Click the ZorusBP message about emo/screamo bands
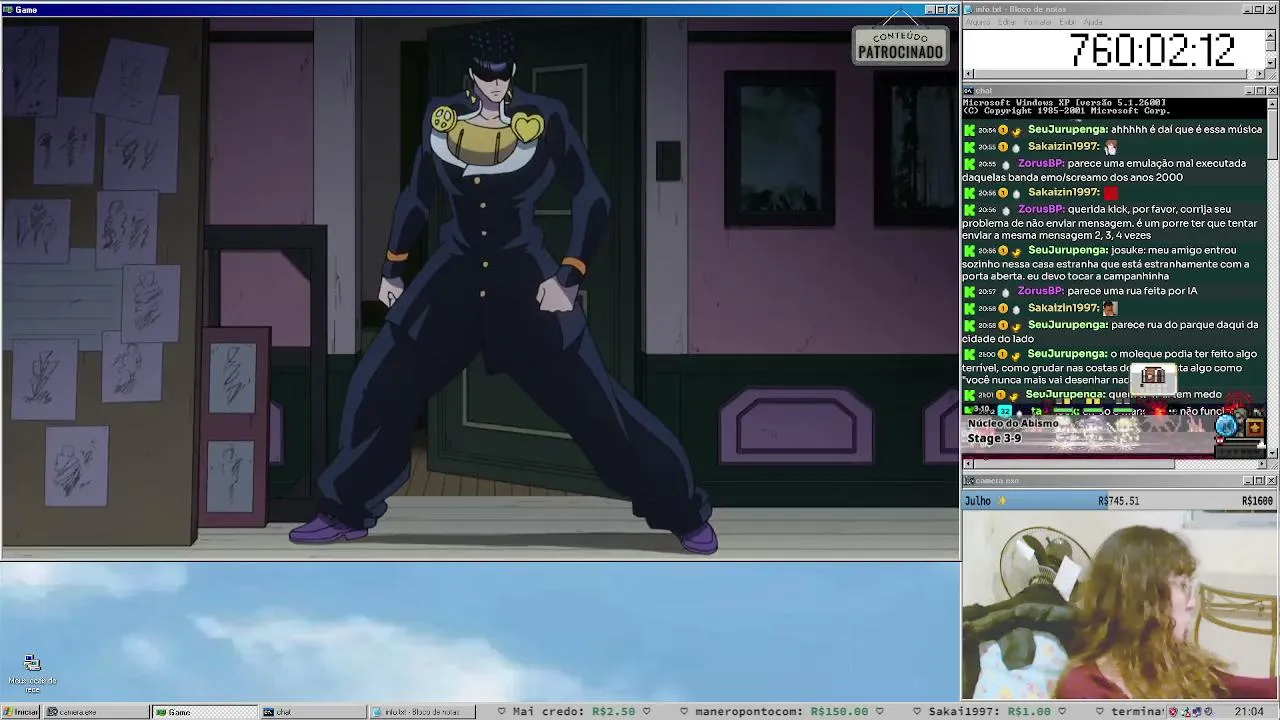1280x720 pixels. [x=1112, y=170]
